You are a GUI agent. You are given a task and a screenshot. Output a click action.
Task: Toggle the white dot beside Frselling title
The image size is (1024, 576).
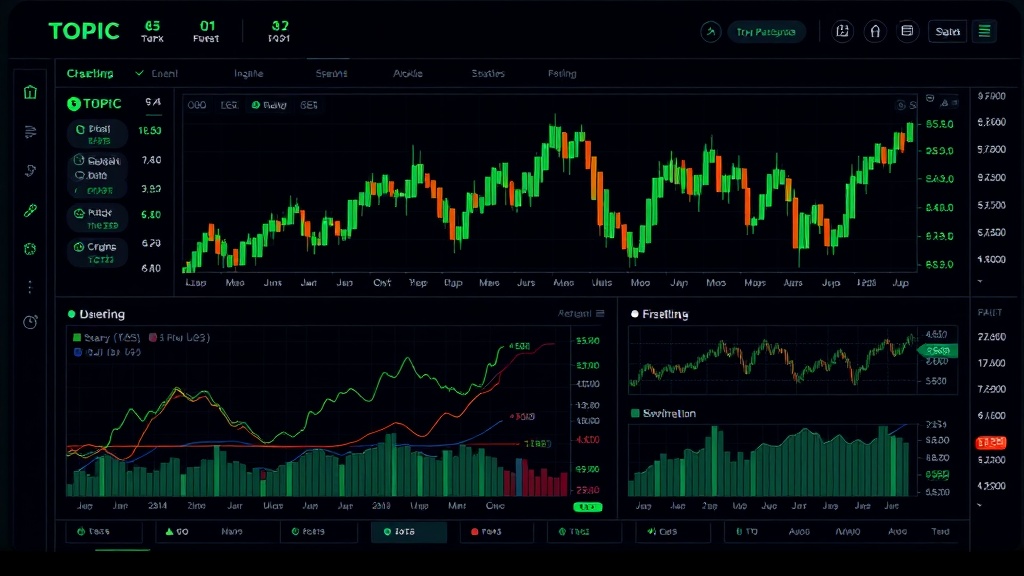point(634,314)
